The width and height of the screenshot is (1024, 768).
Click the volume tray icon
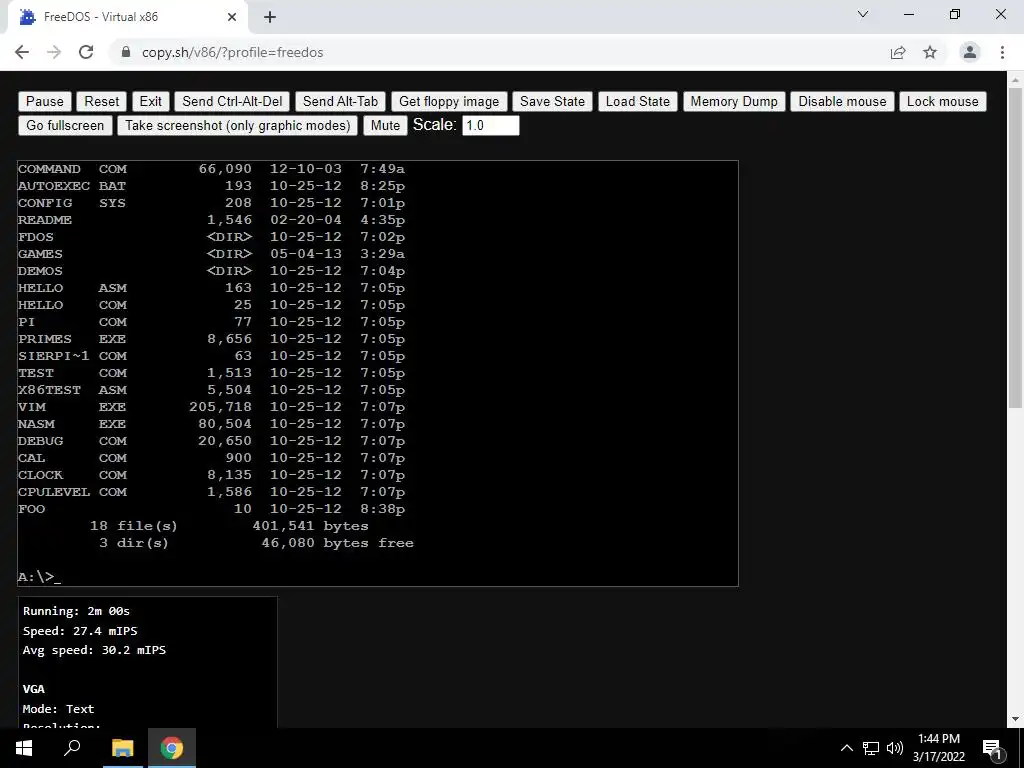coord(894,748)
